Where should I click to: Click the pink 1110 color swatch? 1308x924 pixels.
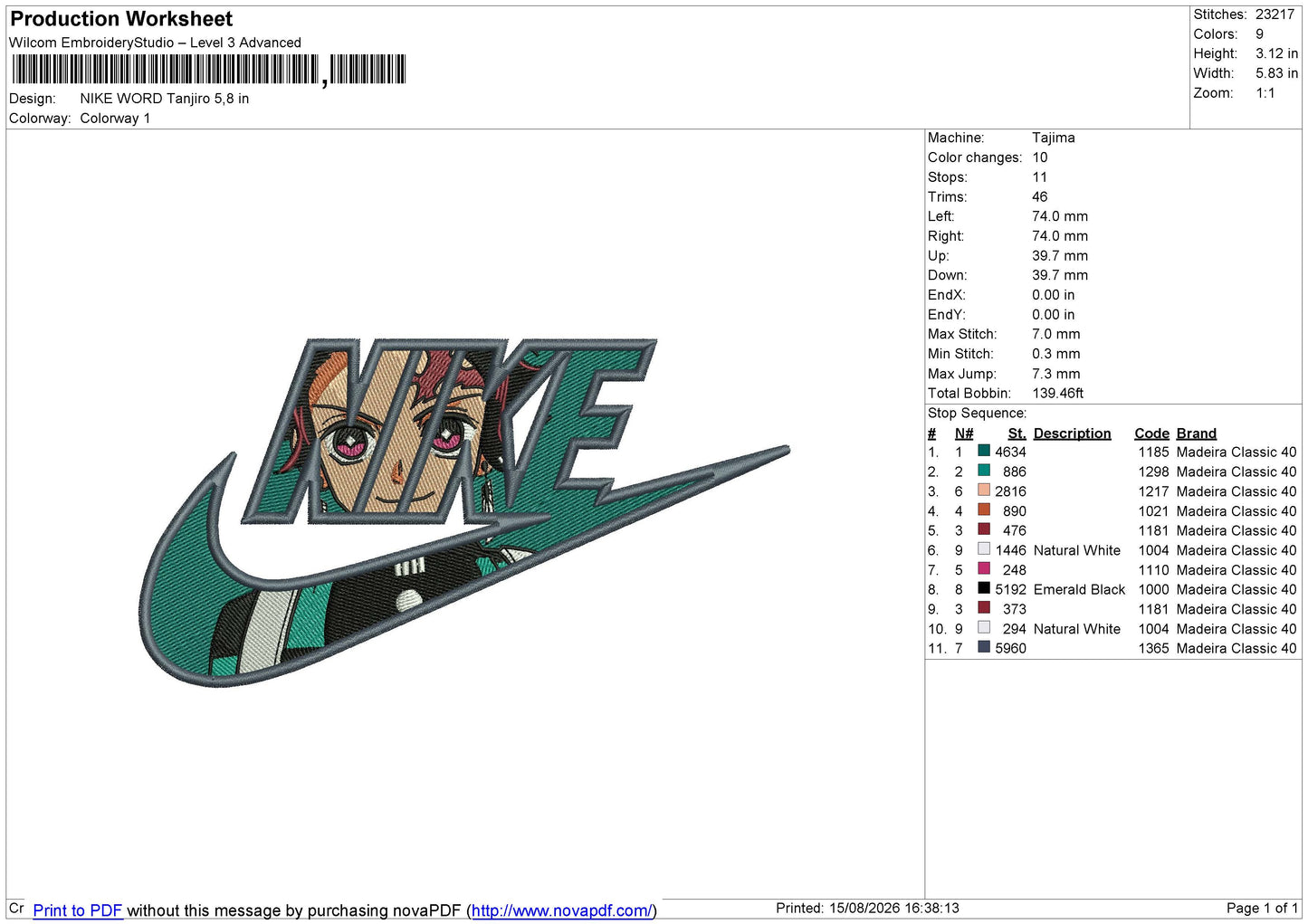point(984,569)
